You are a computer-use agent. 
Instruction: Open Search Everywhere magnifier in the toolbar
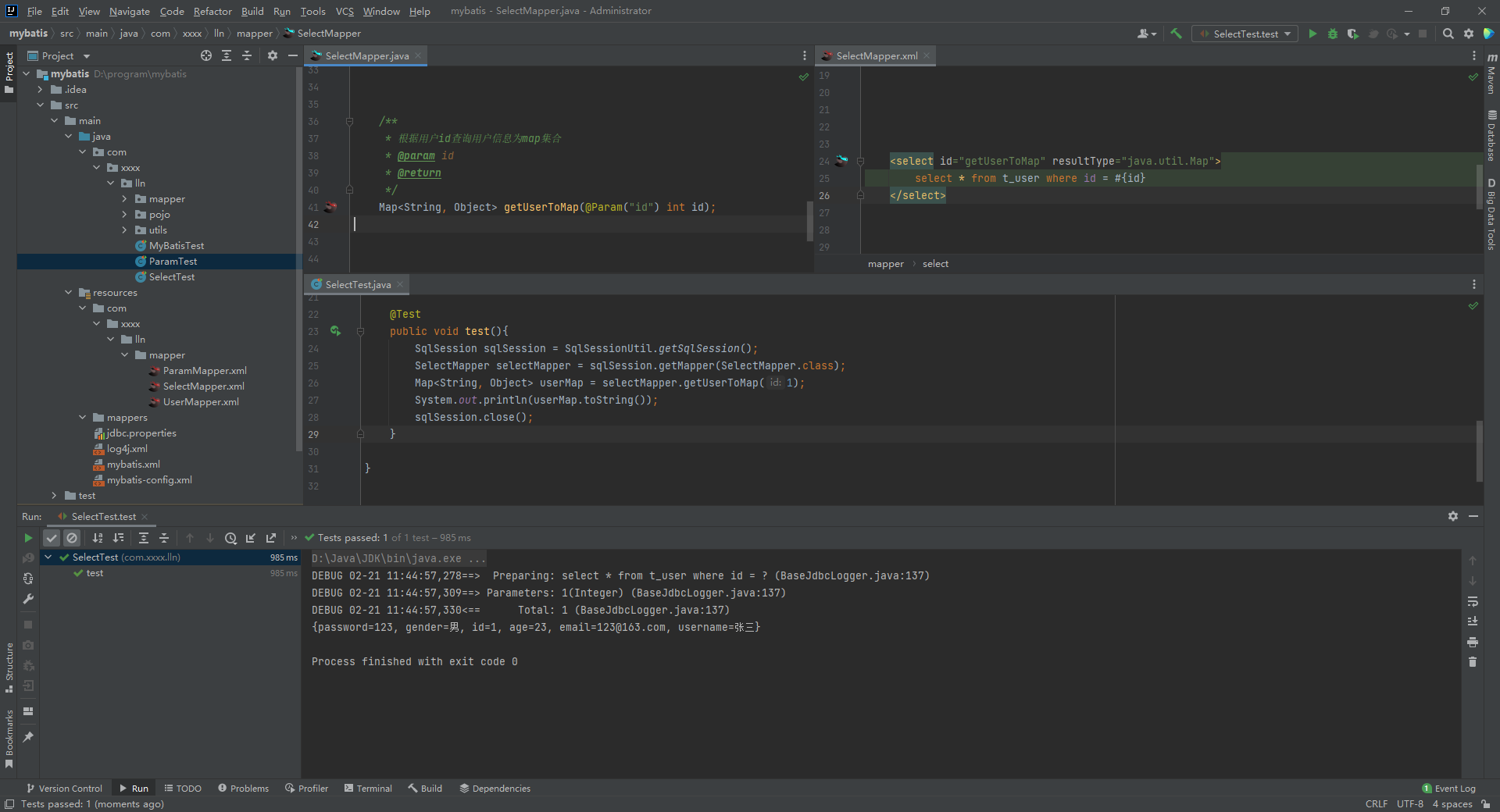(1448, 34)
